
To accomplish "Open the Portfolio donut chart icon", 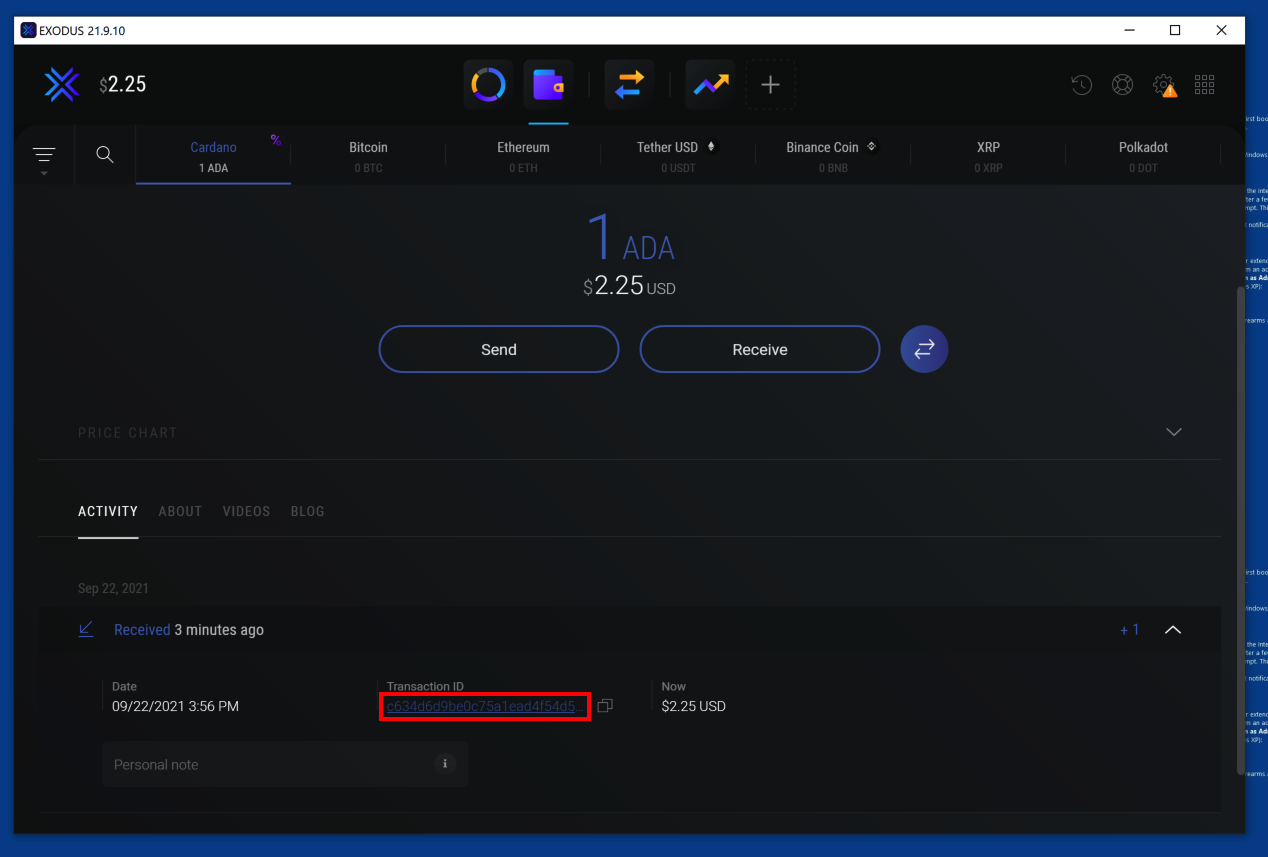I will tap(488, 85).
